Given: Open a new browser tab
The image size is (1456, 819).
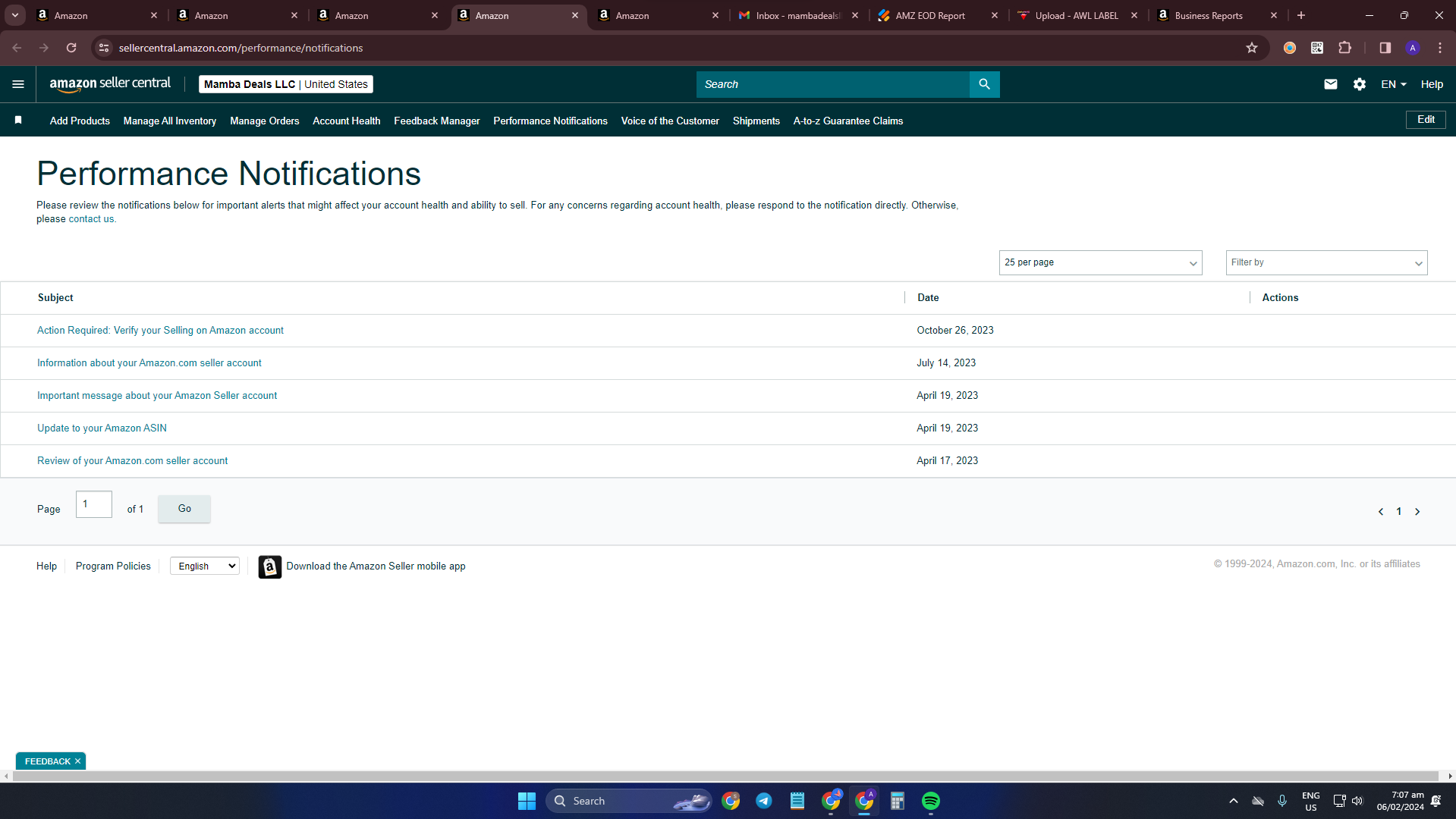Looking at the screenshot, I should 1301,15.
